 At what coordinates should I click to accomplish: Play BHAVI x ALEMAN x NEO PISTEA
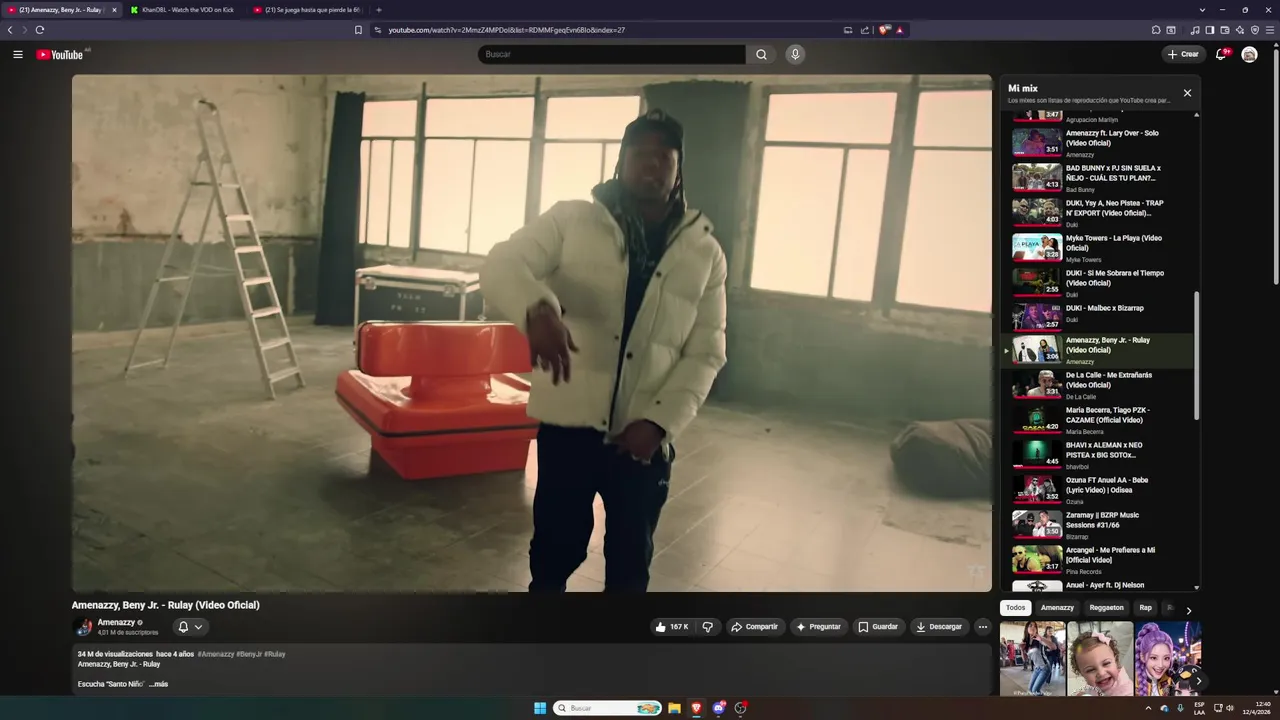pyautogui.click(x=1098, y=455)
